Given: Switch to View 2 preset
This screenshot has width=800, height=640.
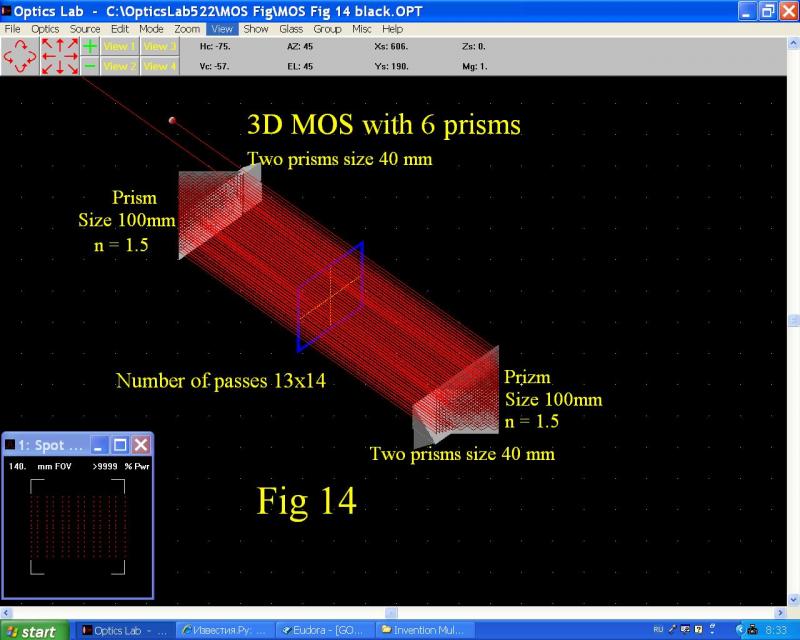Looking at the screenshot, I should 119,66.
